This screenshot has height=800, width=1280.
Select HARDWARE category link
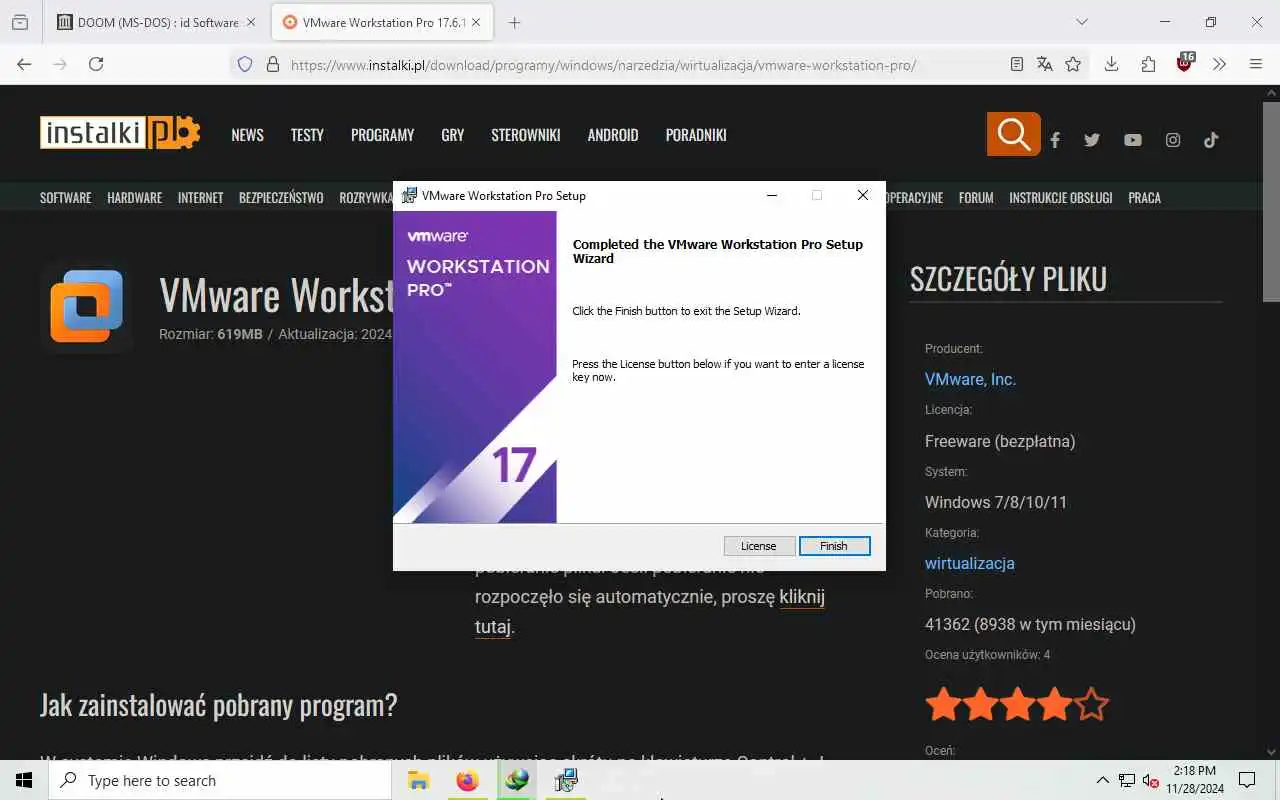(135, 198)
